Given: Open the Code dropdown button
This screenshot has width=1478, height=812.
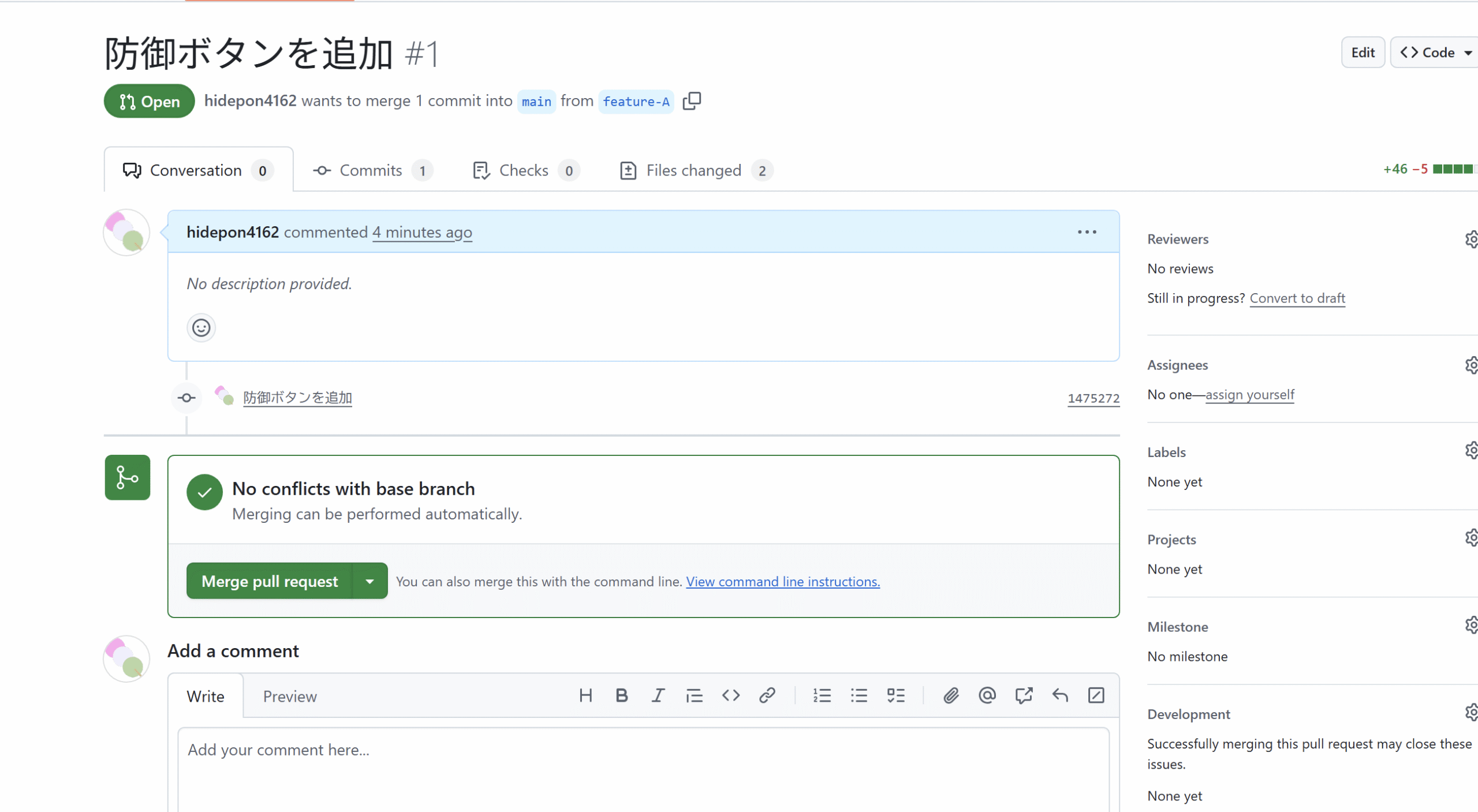Looking at the screenshot, I should point(1436,53).
